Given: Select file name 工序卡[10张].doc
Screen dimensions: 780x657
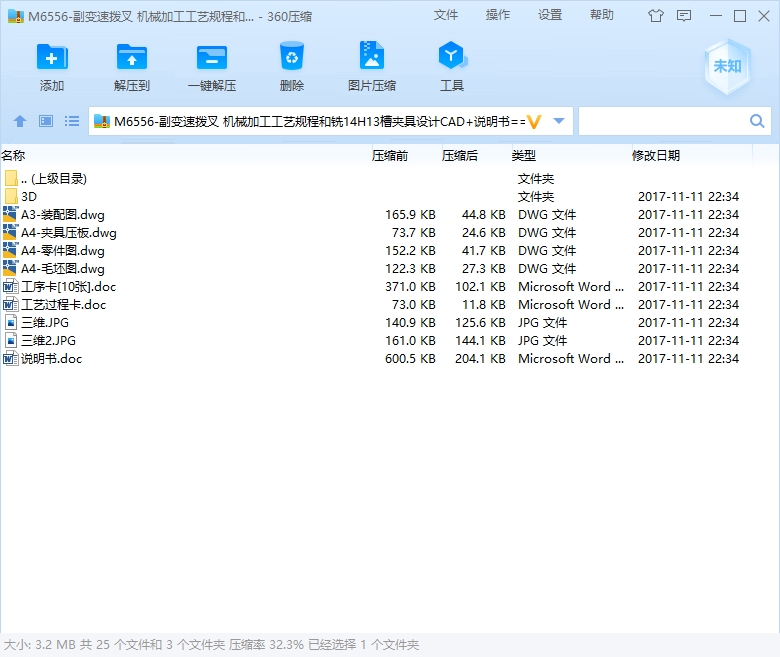Looking at the screenshot, I should (x=69, y=286).
